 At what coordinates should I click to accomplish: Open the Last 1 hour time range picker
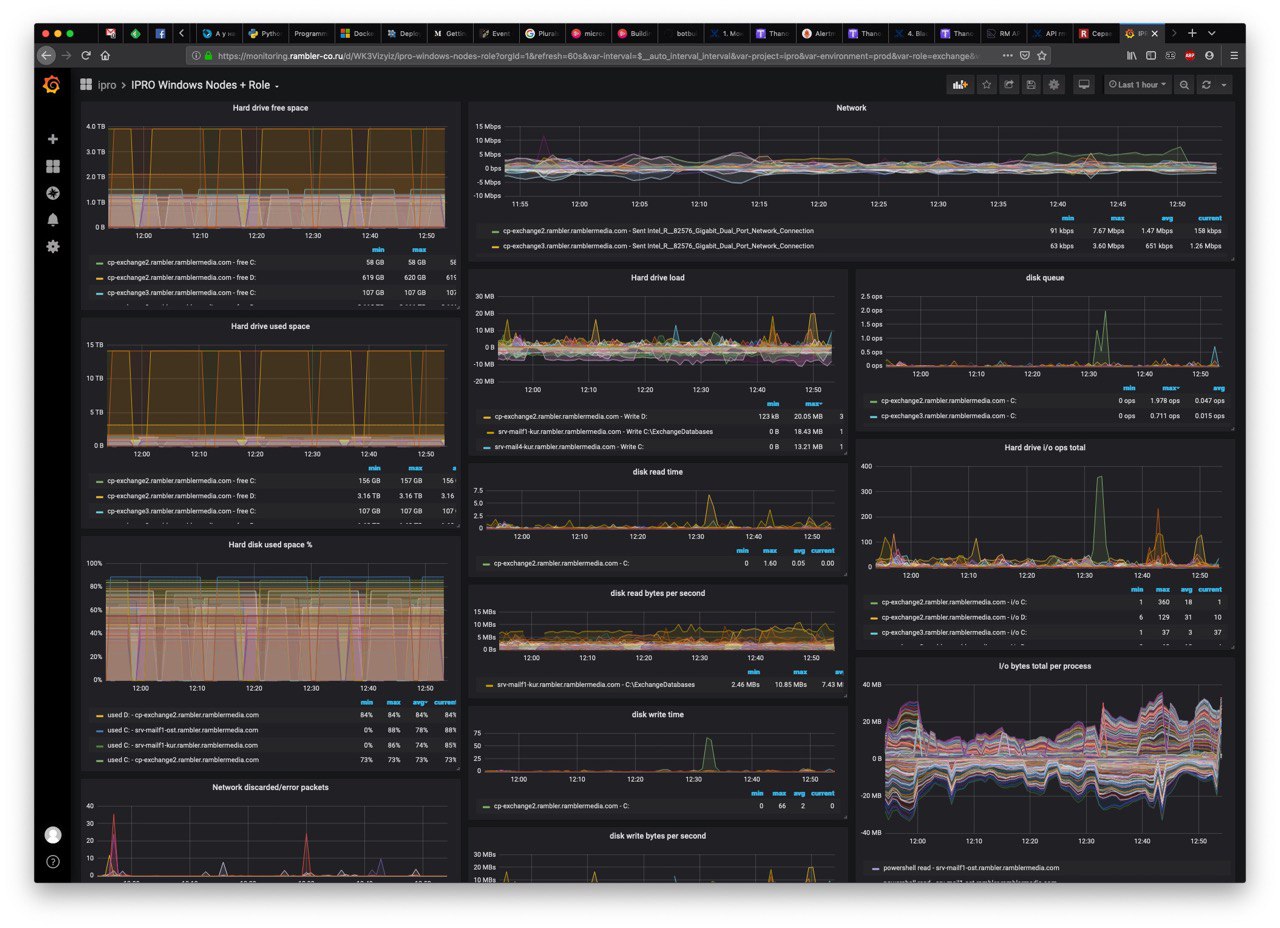coord(1137,85)
